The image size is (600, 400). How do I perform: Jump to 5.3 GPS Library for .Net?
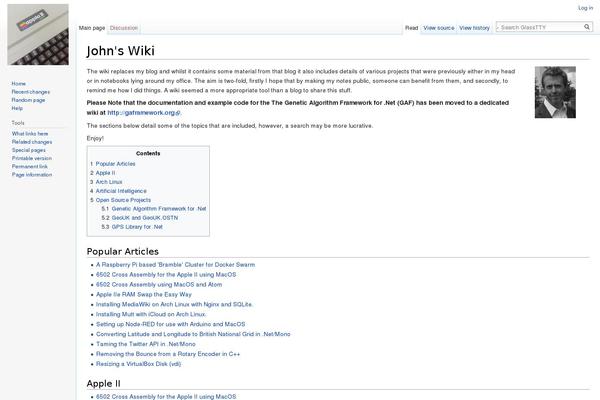point(132,227)
